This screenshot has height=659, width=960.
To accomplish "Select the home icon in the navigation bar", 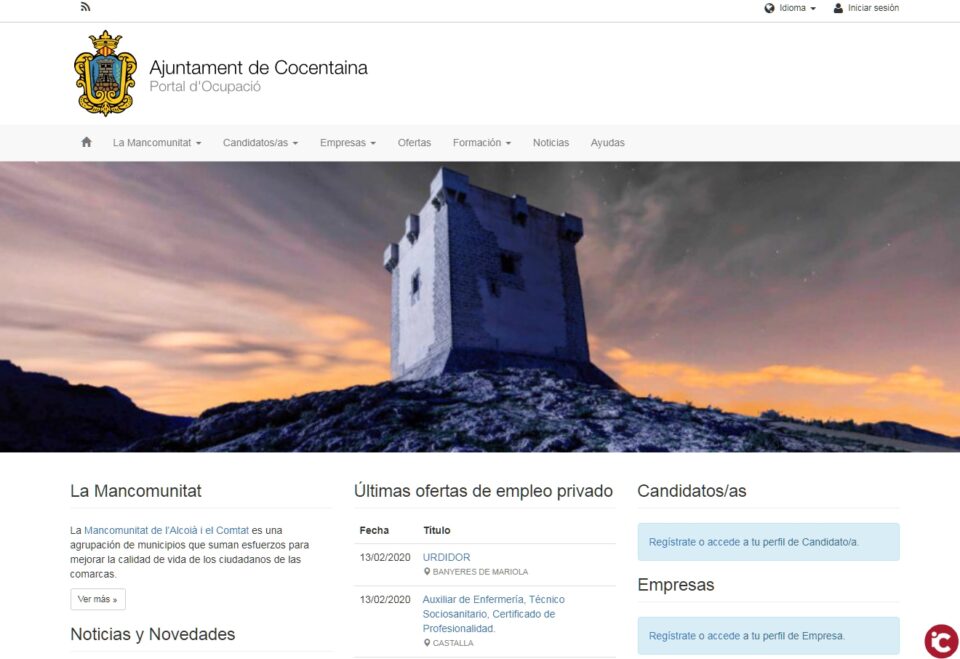I will (x=85, y=142).
